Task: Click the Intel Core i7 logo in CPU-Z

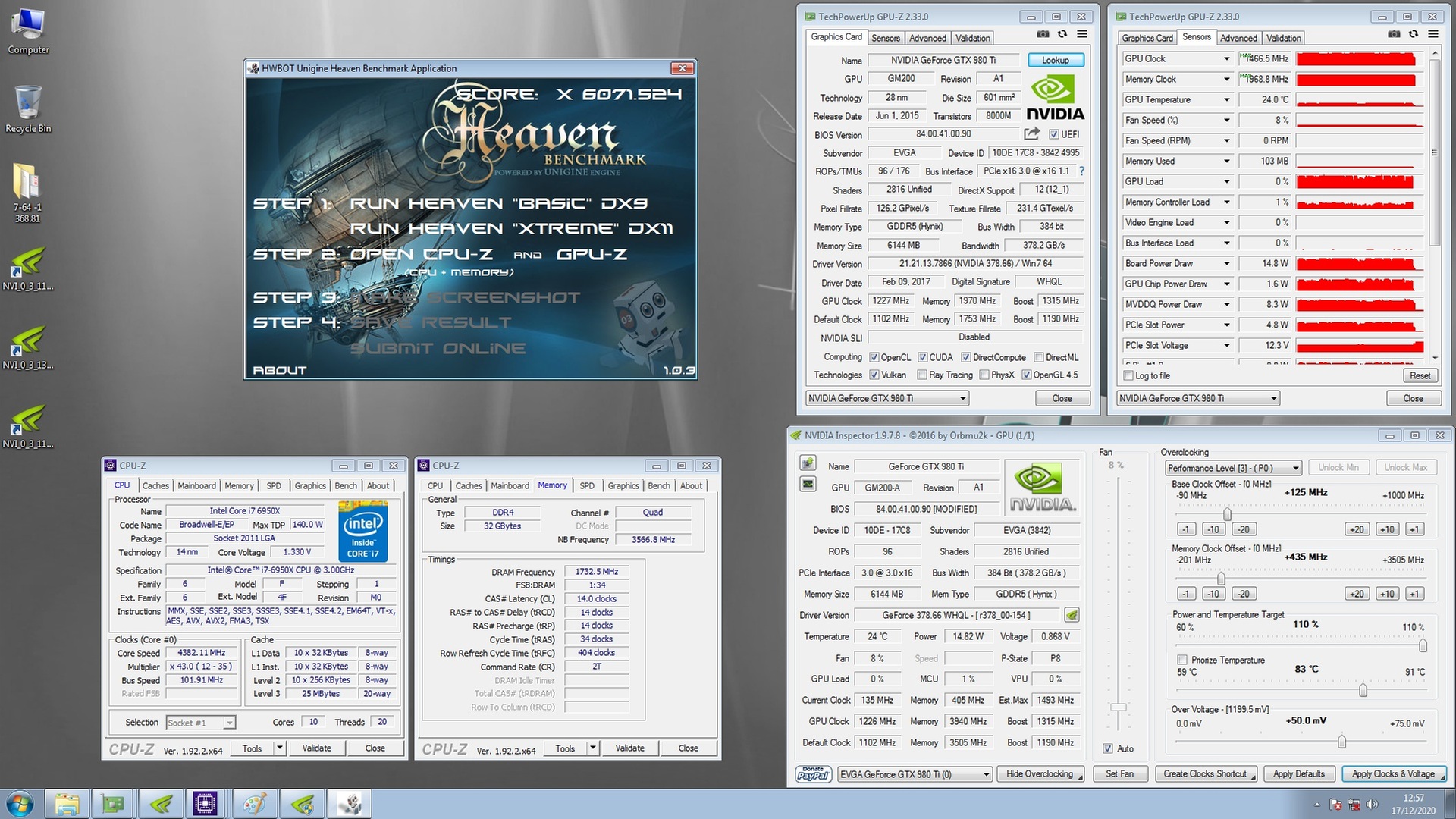Action: [363, 531]
